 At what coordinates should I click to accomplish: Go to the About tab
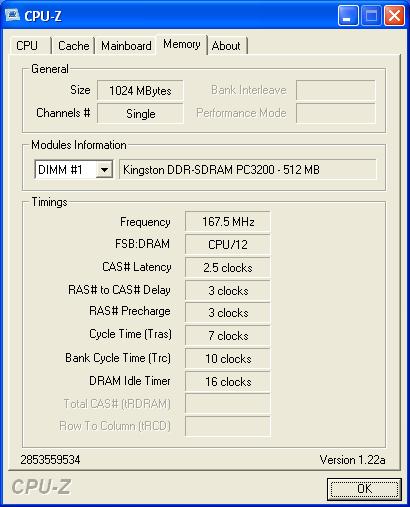pos(227,46)
